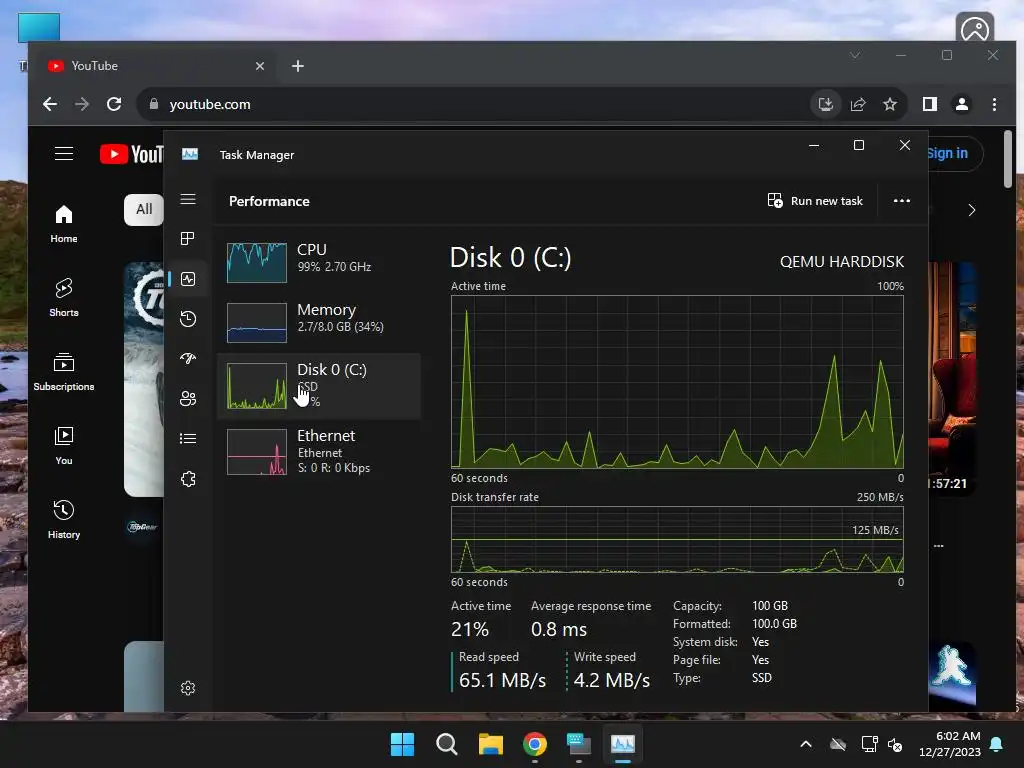Open Windows taskbar Search
The width and height of the screenshot is (1024, 768).
[x=447, y=744]
